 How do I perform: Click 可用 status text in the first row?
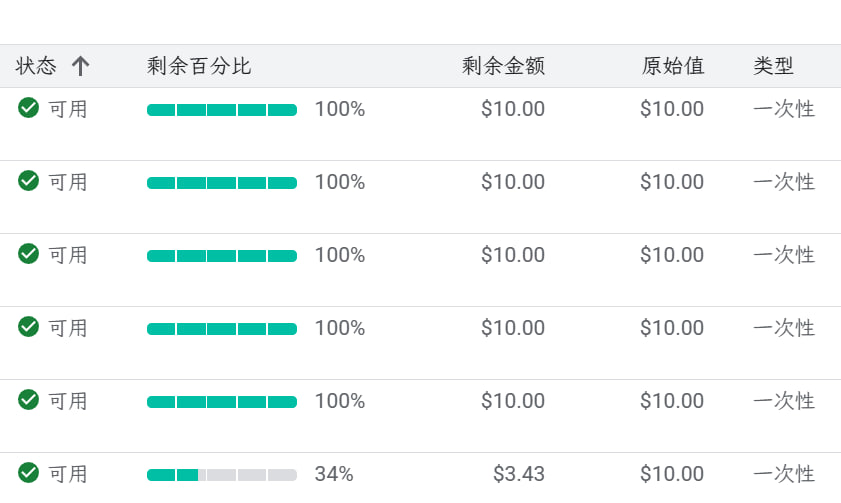click(68, 109)
